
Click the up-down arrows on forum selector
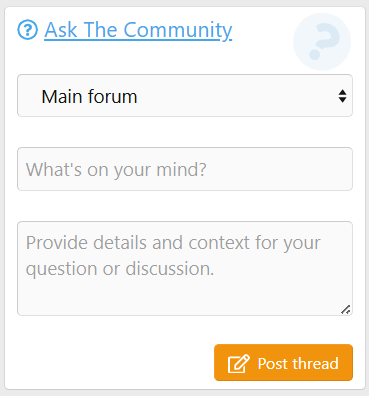[x=342, y=96]
